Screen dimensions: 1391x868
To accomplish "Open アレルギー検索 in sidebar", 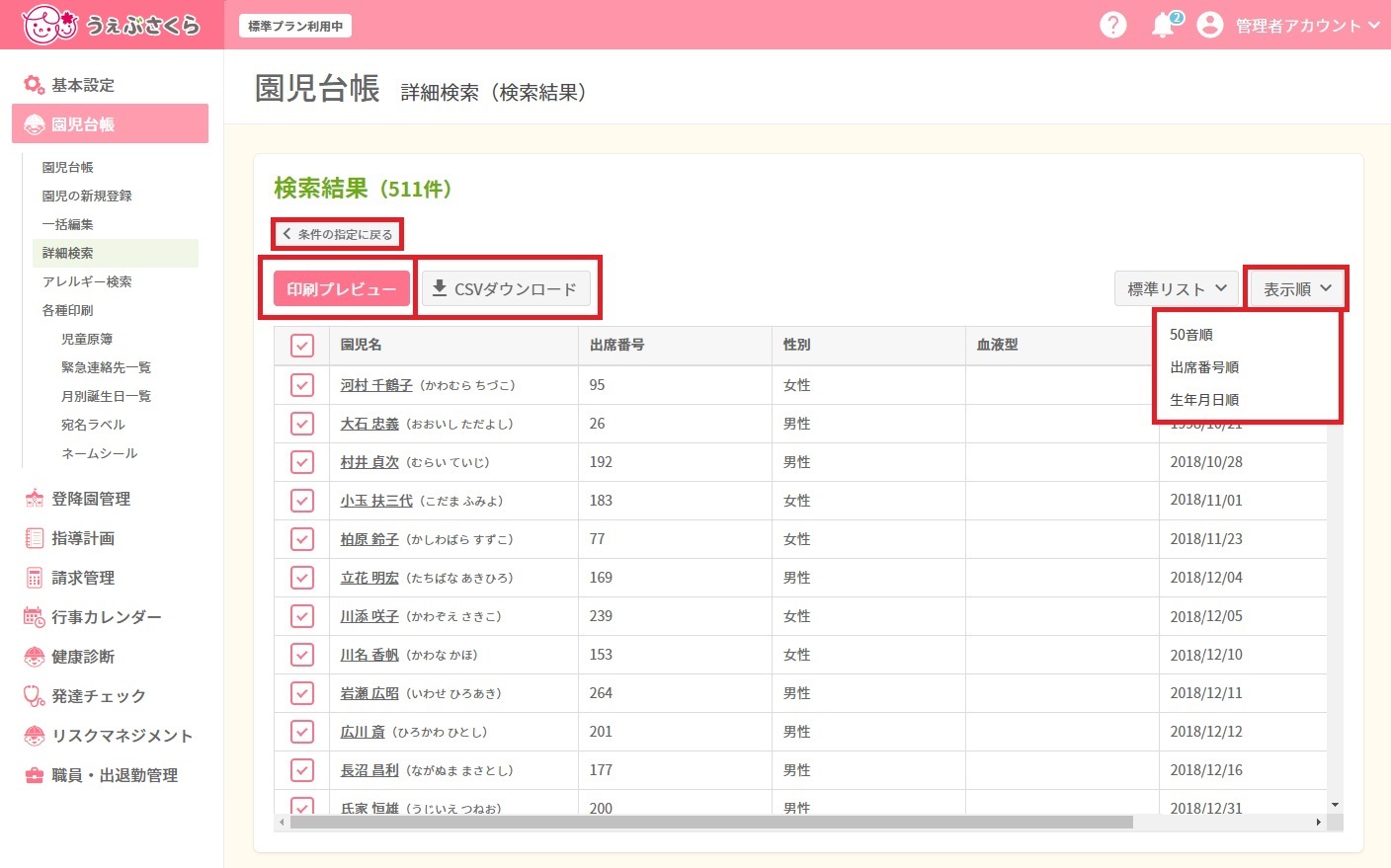I will pyautogui.click(x=87, y=281).
